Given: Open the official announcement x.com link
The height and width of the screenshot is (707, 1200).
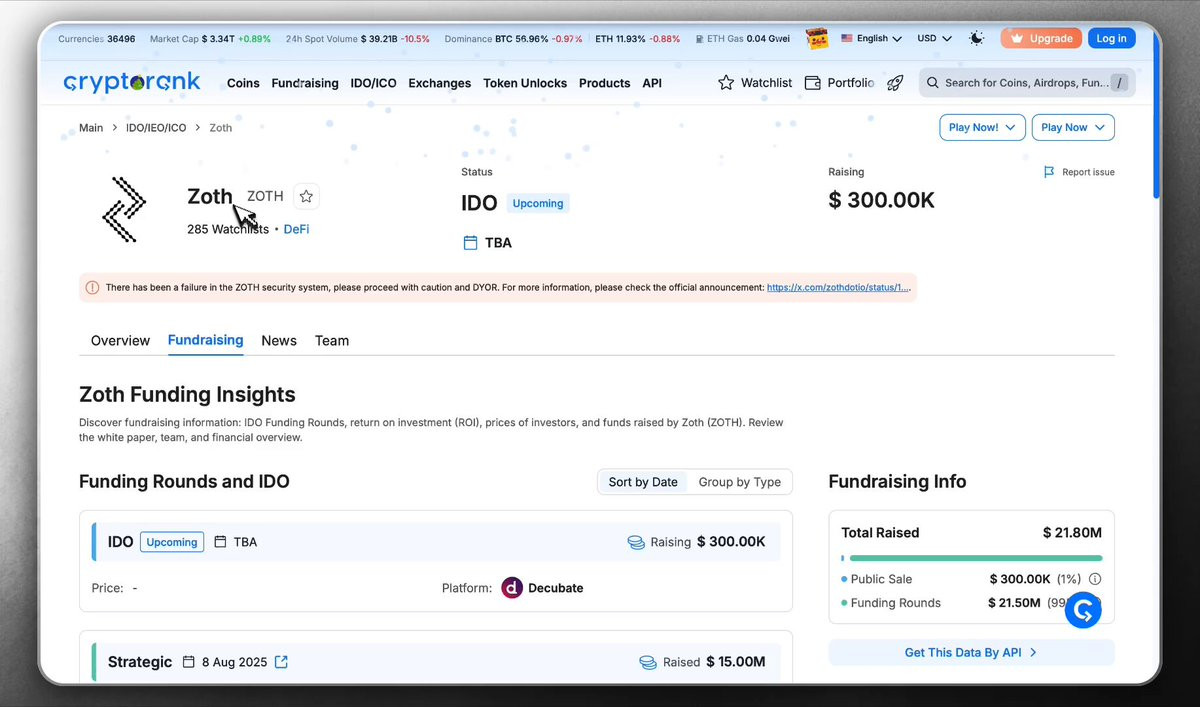Looking at the screenshot, I should (x=838, y=287).
